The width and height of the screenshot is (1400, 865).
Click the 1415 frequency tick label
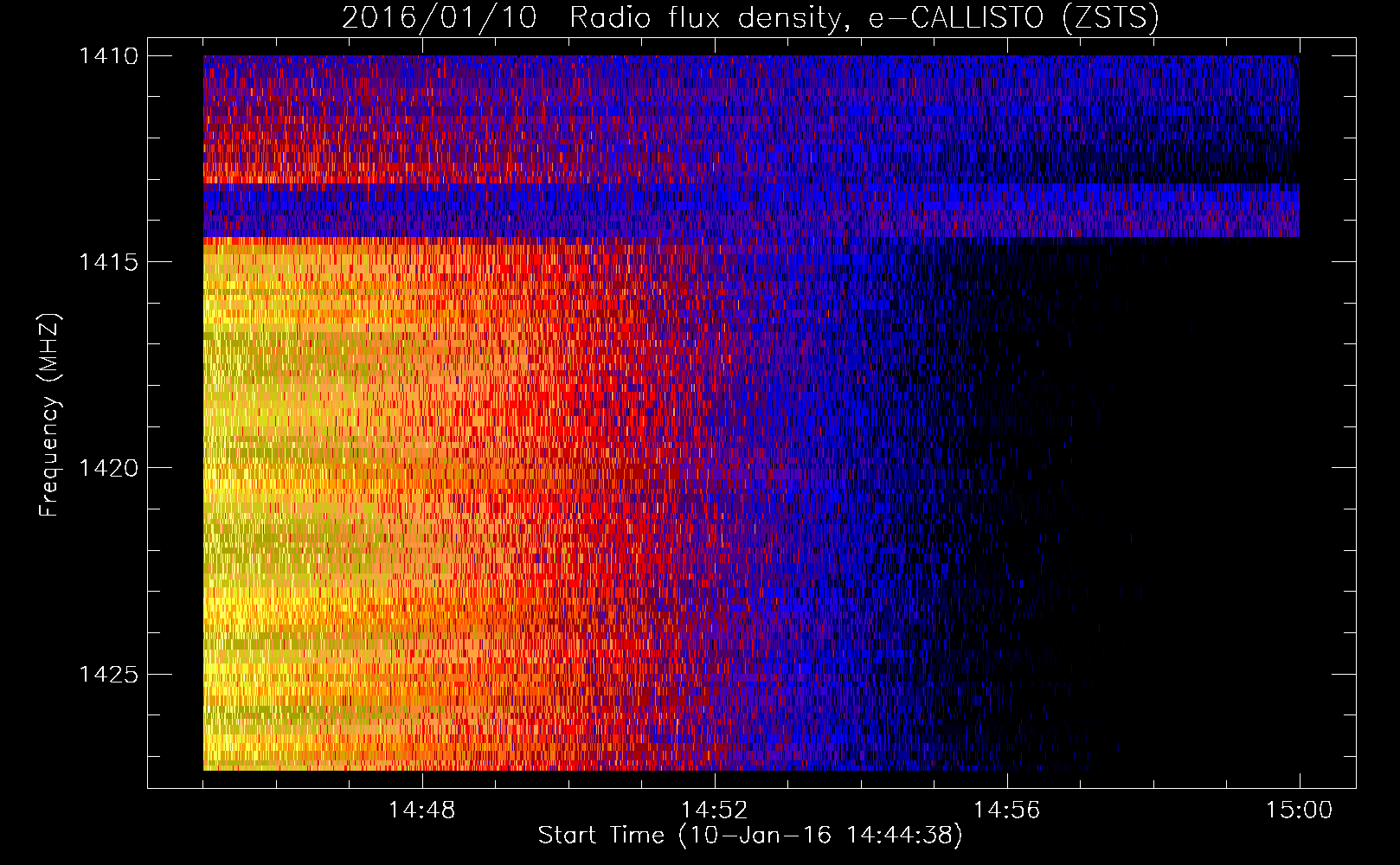pyautogui.click(x=108, y=262)
